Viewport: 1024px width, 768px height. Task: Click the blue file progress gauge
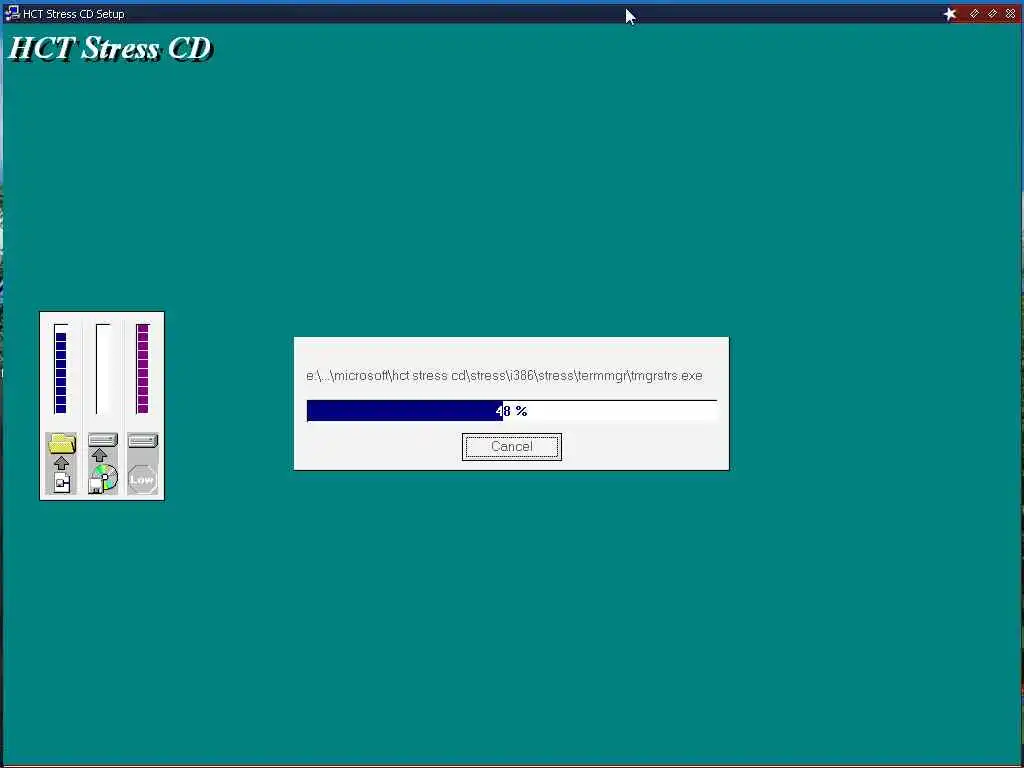coord(61,369)
